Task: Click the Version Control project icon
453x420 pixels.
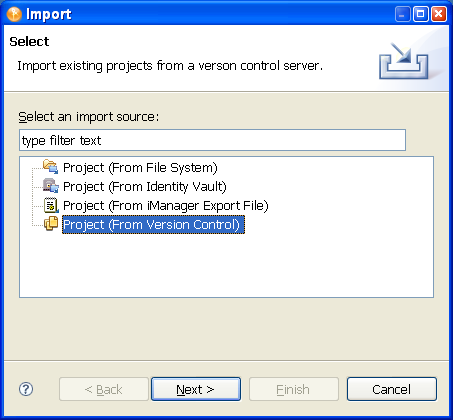Action: coord(51,223)
